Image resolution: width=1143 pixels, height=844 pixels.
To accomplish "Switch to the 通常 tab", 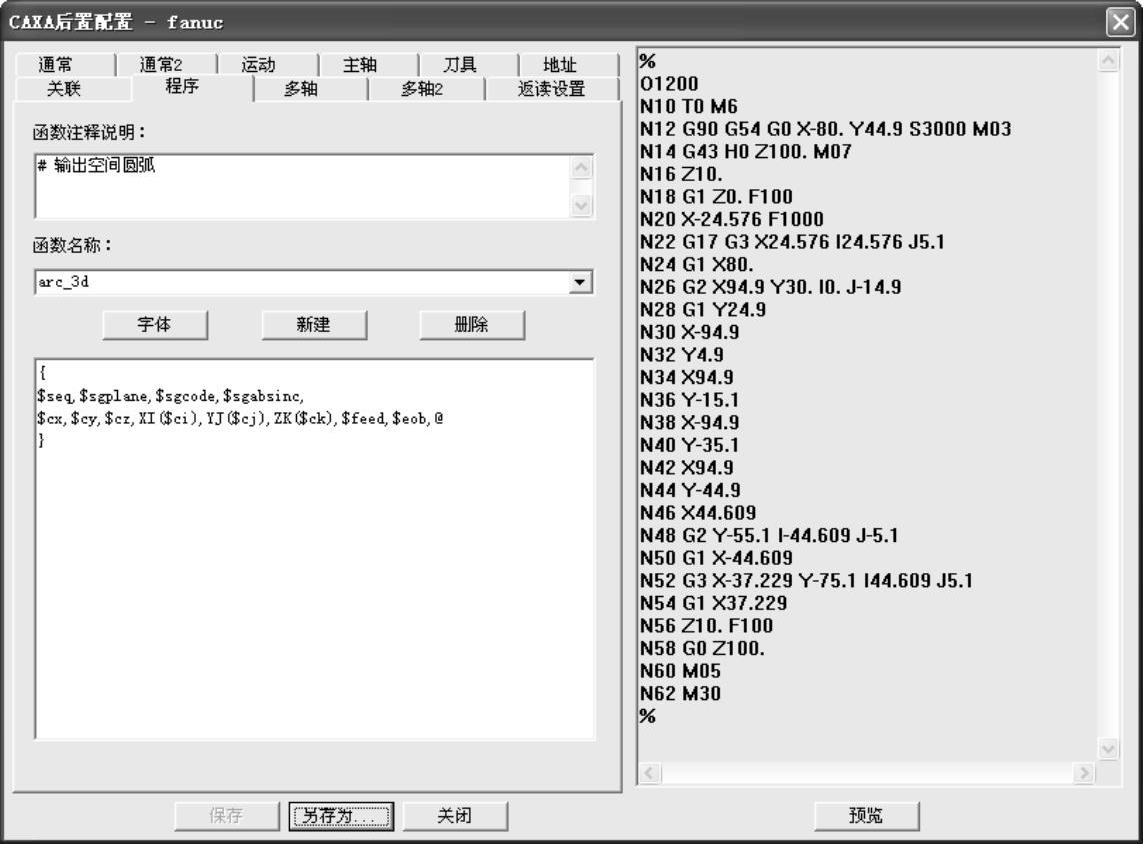I will tap(61, 65).
